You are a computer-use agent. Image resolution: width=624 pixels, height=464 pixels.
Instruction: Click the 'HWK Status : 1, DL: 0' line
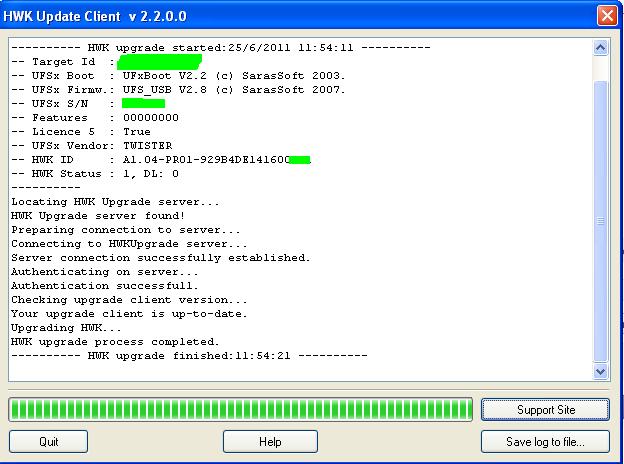95,174
